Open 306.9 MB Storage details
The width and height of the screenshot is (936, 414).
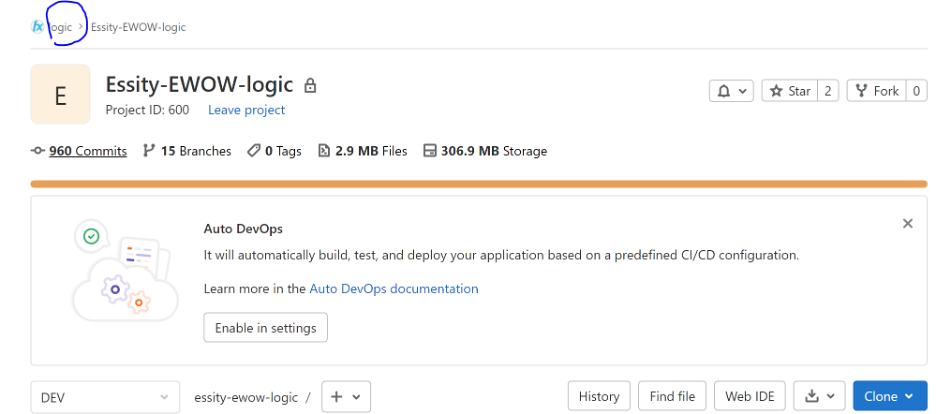point(485,152)
